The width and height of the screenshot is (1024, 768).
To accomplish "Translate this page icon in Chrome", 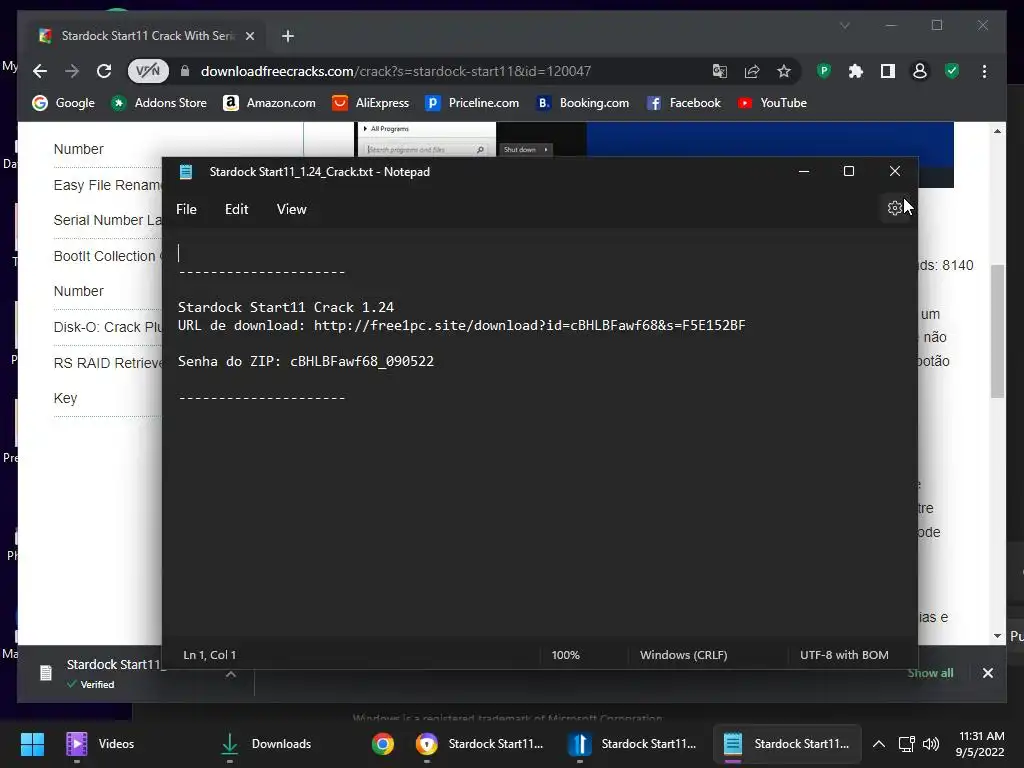I will click(720, 71).
